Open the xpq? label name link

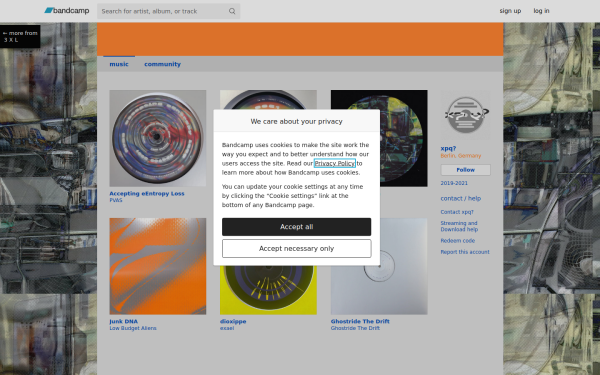[x=448, y=148]
